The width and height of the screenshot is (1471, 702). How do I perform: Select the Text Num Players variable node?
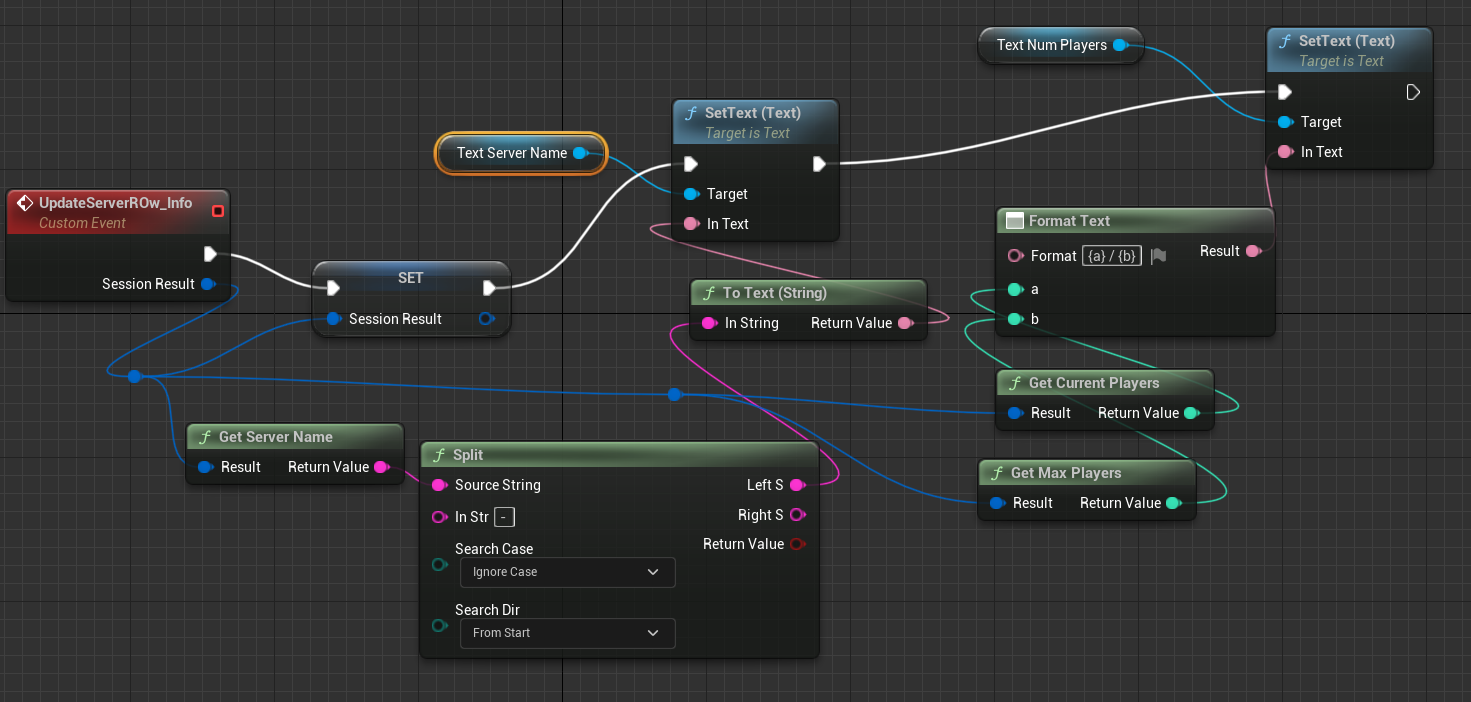1051,45
